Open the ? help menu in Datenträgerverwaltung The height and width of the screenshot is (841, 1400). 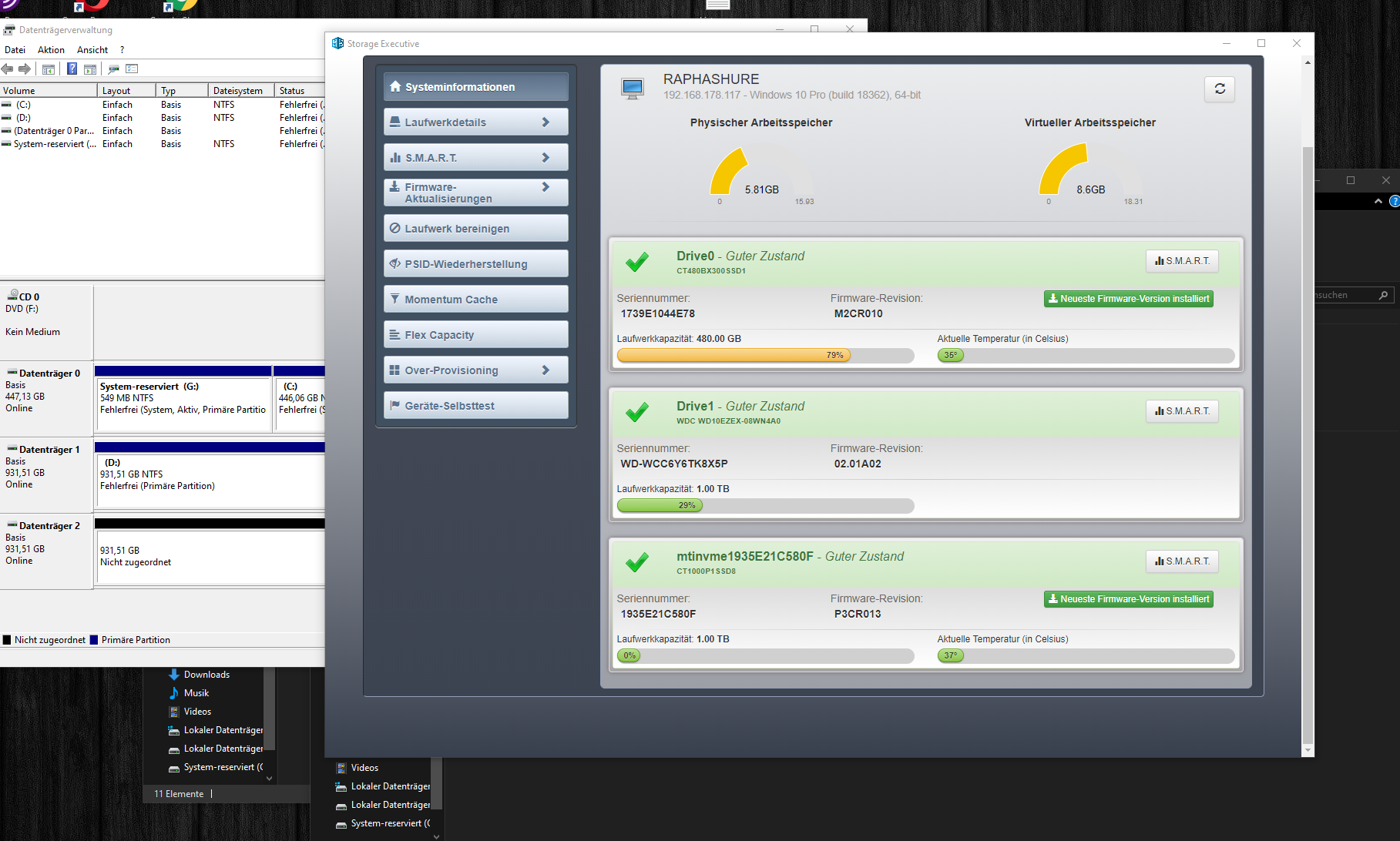pyautogui.click(x=122, y=50)
